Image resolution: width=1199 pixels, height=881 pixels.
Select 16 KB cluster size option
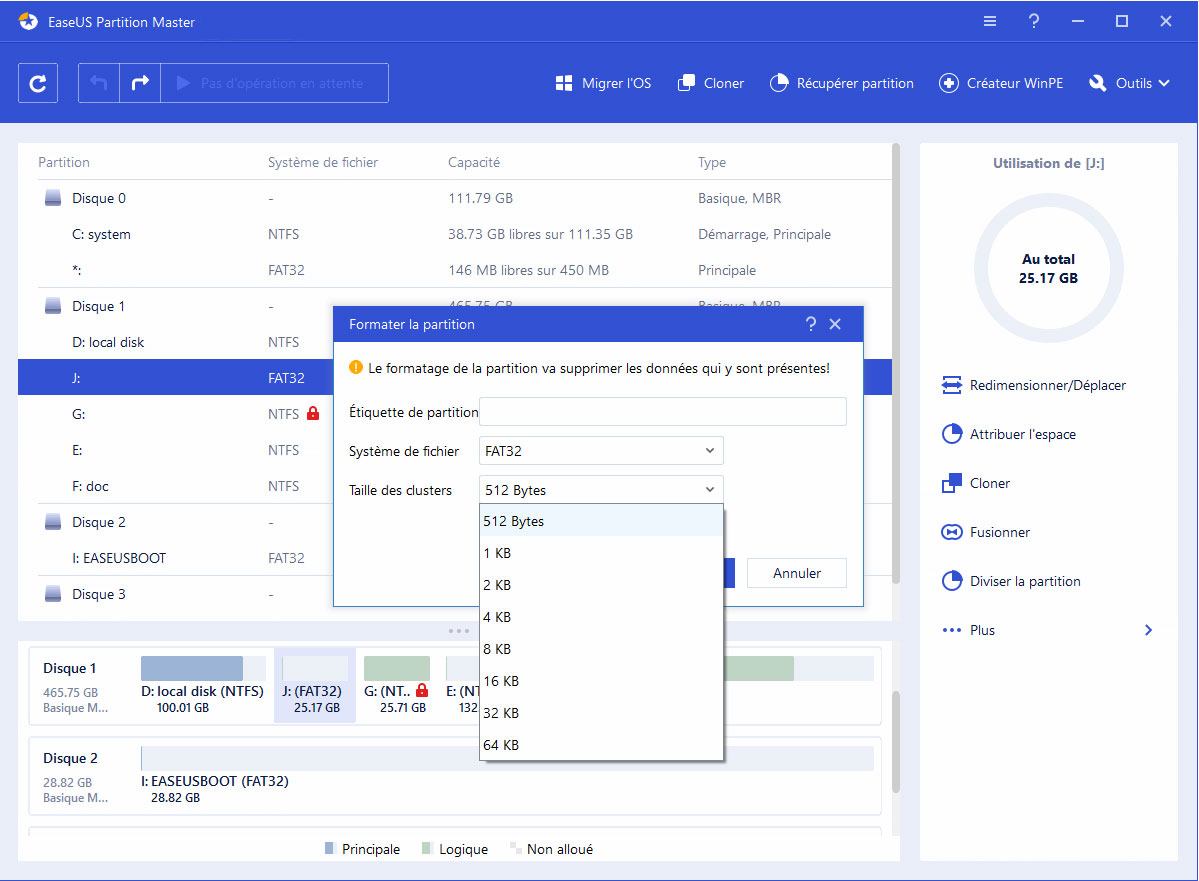point(601,681)
